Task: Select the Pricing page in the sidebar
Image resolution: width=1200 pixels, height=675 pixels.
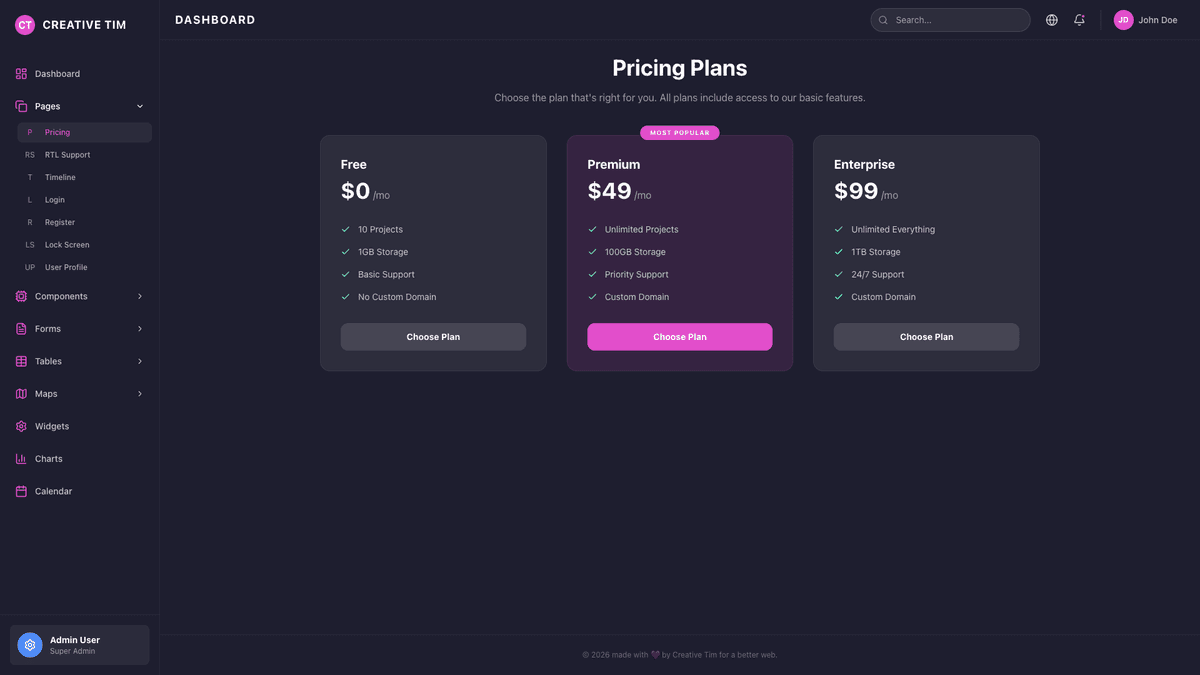Action: (x=58, y=132)
